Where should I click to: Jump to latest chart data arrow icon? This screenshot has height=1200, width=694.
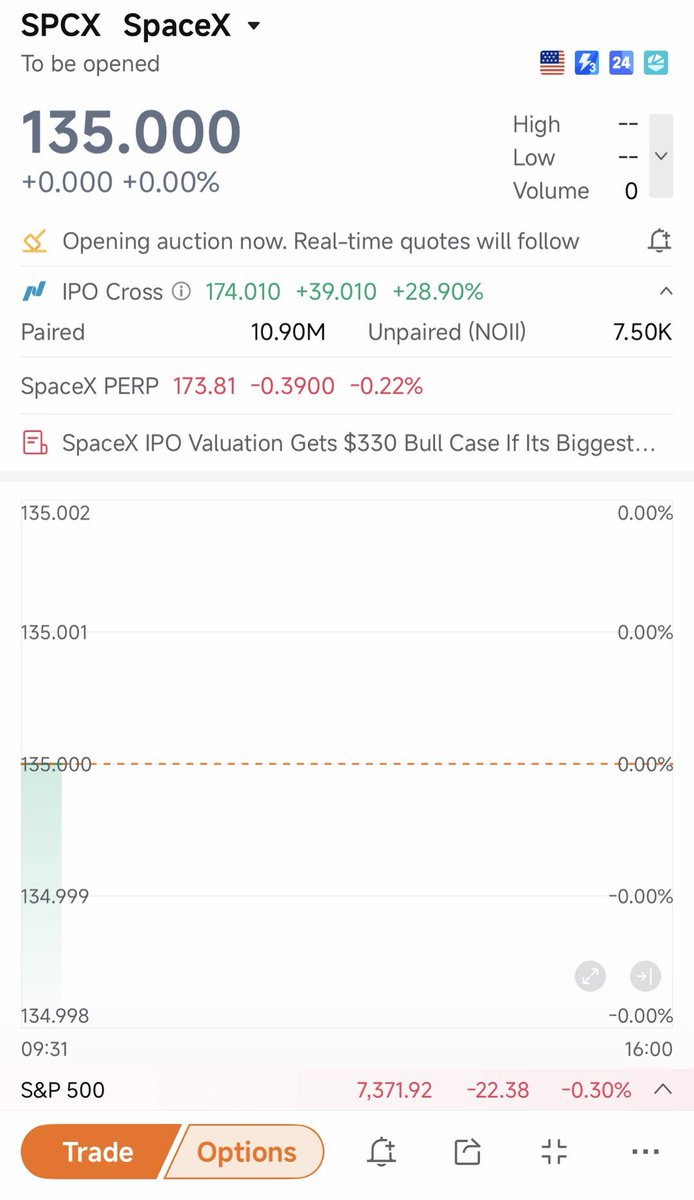coord(643,977)
